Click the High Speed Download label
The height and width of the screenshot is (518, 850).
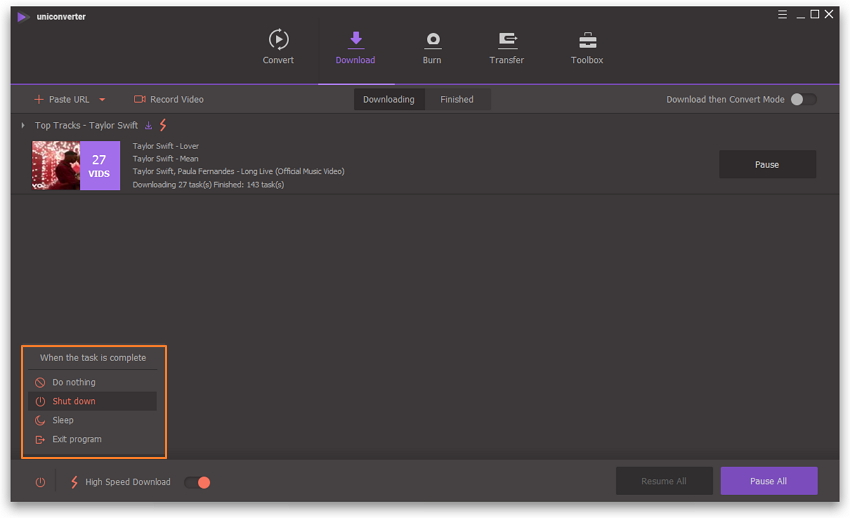[128, 482]
